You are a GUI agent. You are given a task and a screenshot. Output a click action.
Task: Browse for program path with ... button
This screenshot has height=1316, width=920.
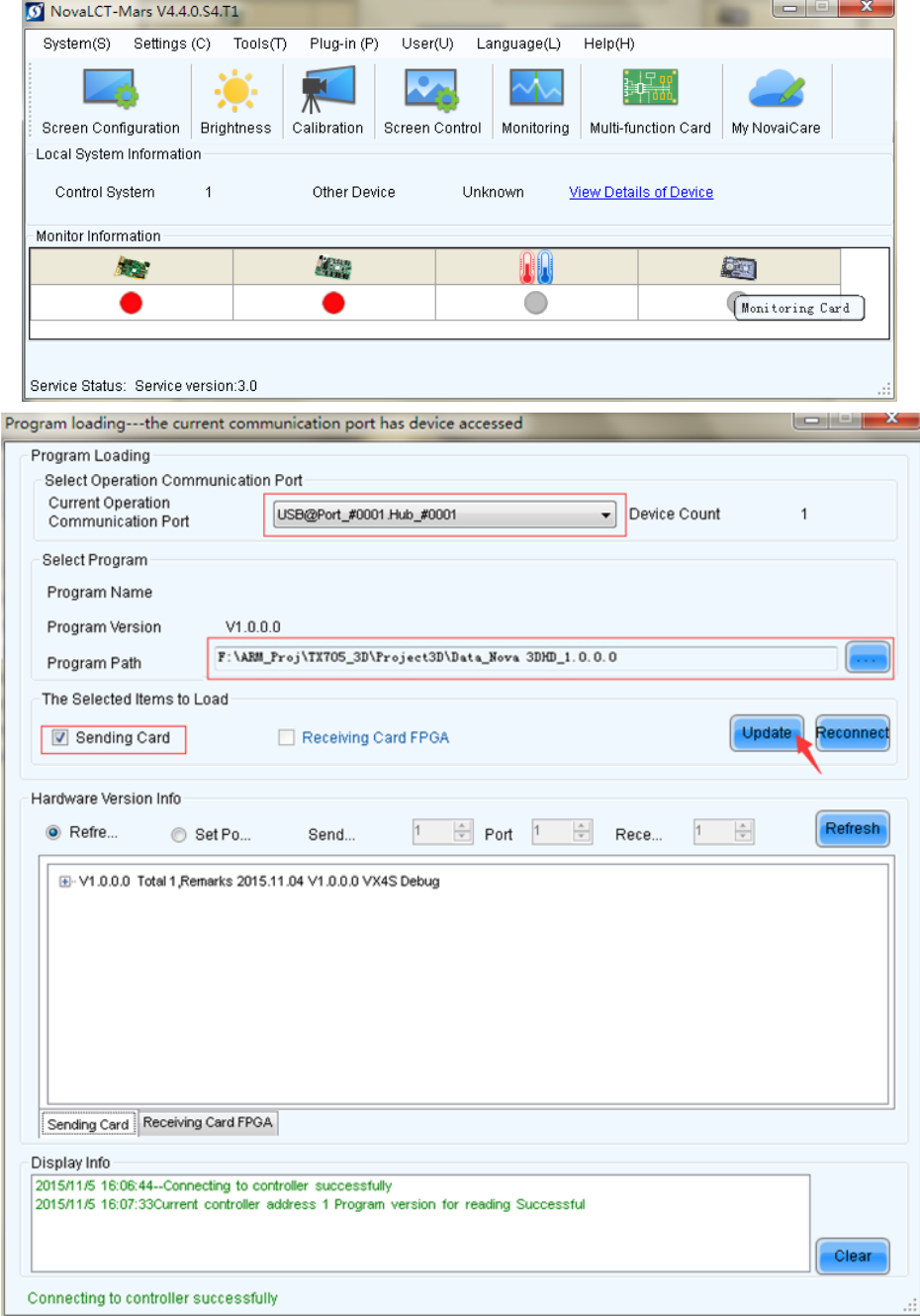click(x=868, y=658)
